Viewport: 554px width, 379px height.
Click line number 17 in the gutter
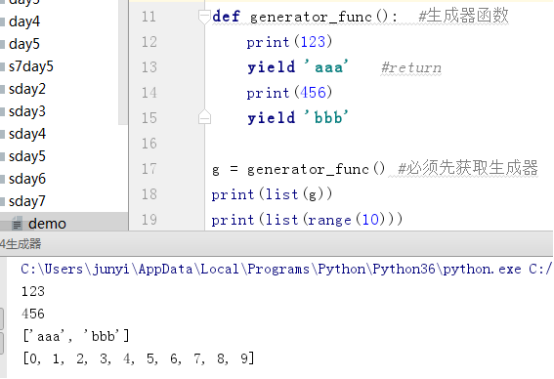(149, 169)
